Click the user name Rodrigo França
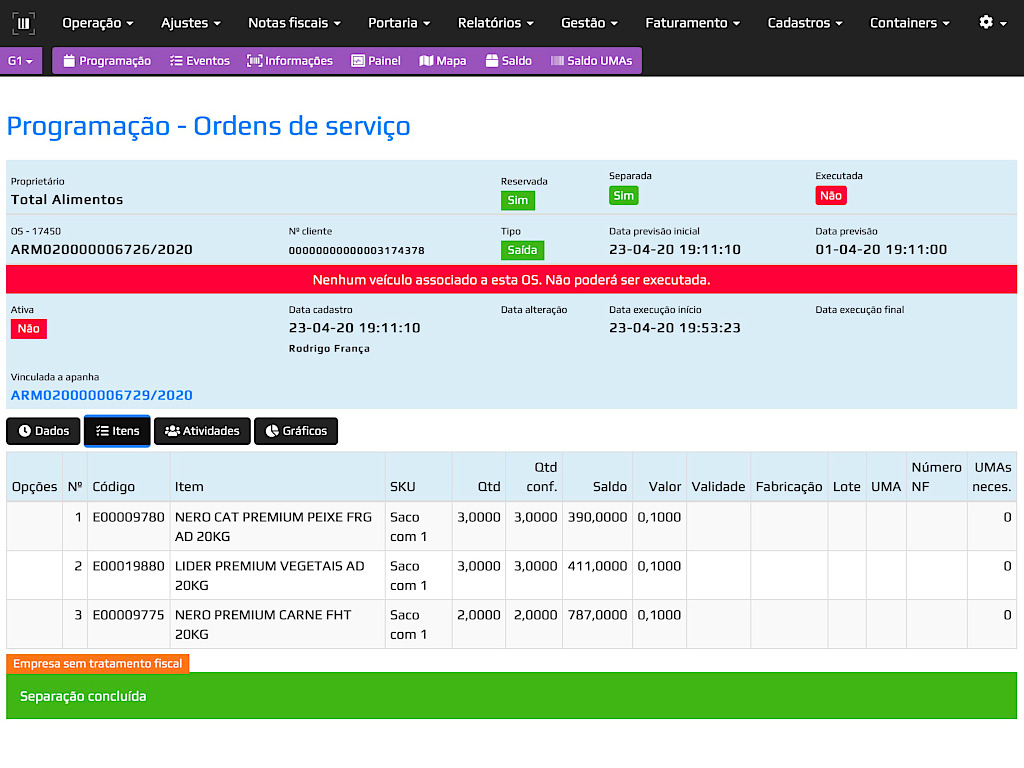 click(x=329, y=349)
